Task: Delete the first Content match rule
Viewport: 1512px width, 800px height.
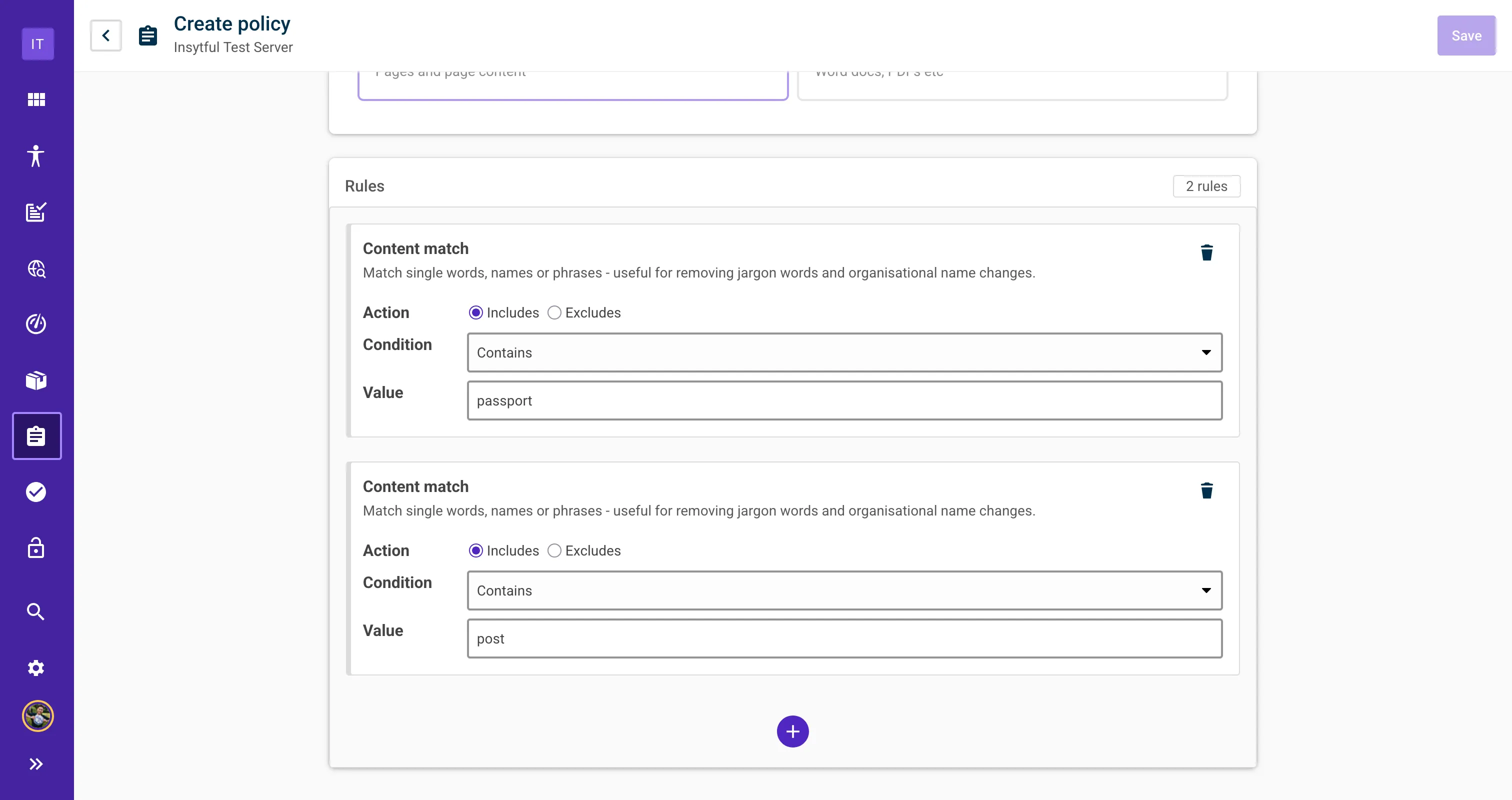Action: click(1207, 252)
